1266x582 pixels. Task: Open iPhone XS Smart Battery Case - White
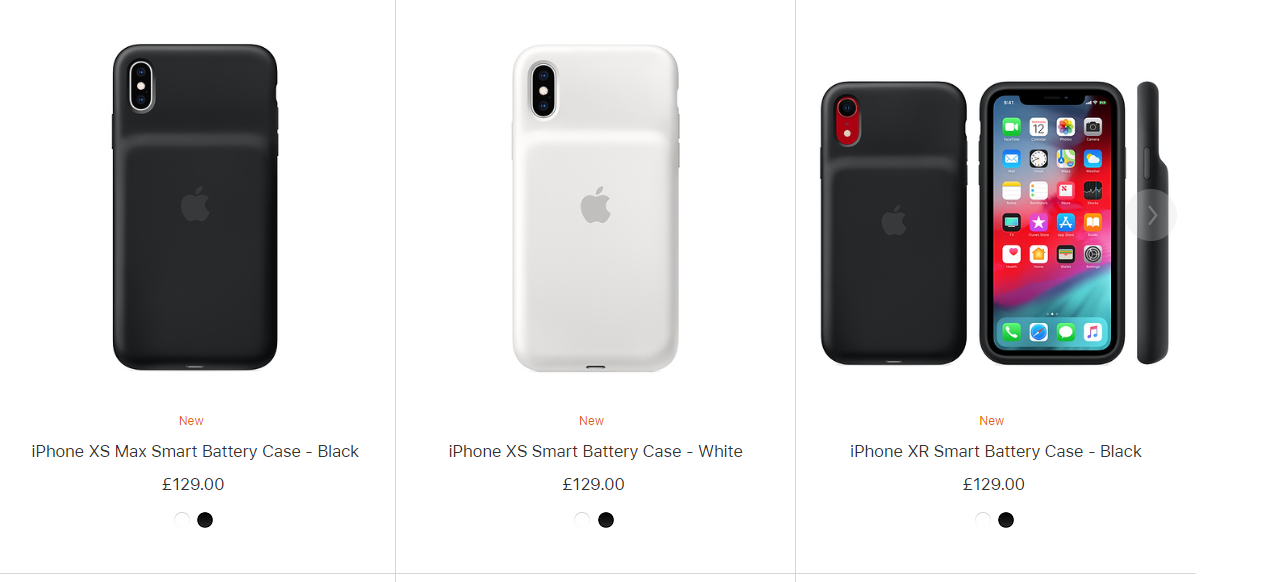click(x=596, y=451)
